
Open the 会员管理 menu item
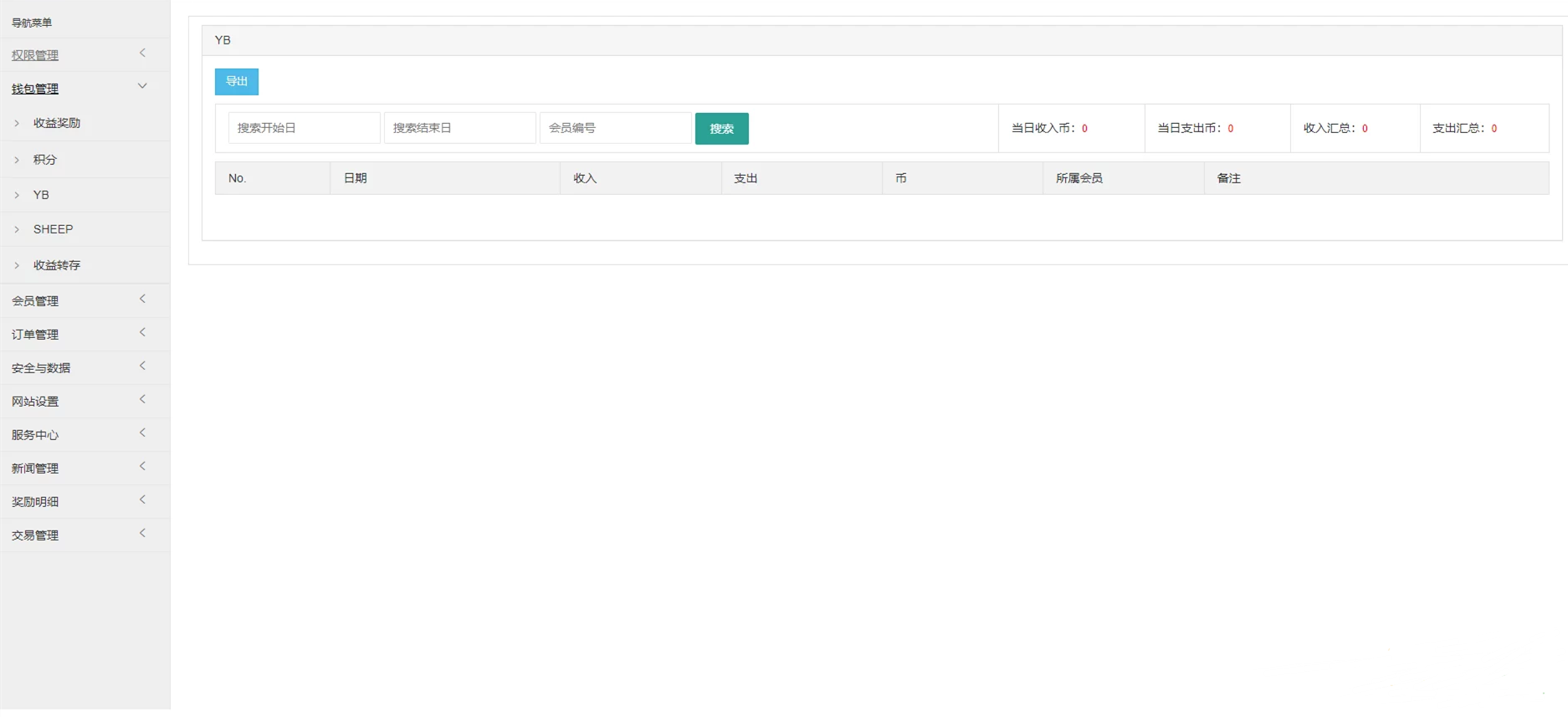pyautogui.click(x=35, y=301)
